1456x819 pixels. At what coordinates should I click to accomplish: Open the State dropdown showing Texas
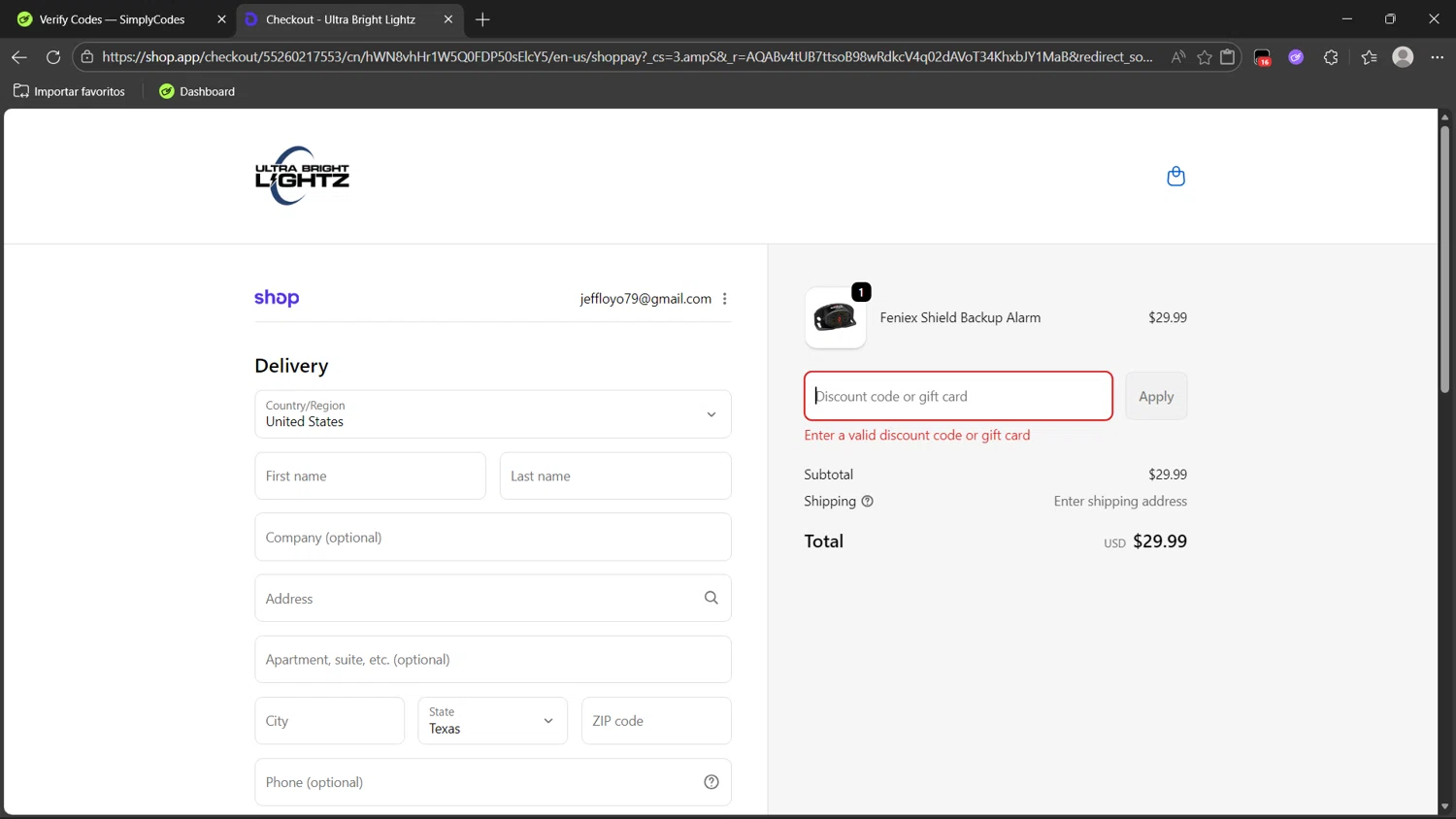tap(493, 721)
